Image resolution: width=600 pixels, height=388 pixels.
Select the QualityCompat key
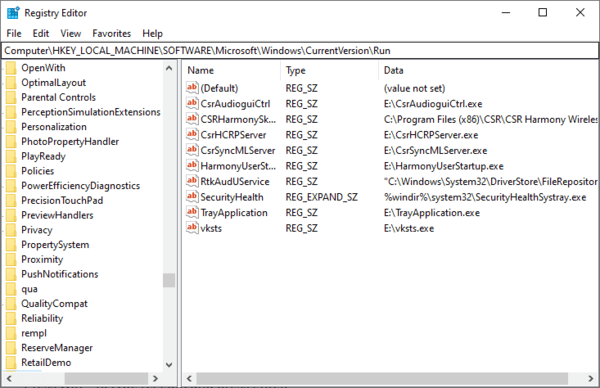pyautogui.click(x=54, y=304)
